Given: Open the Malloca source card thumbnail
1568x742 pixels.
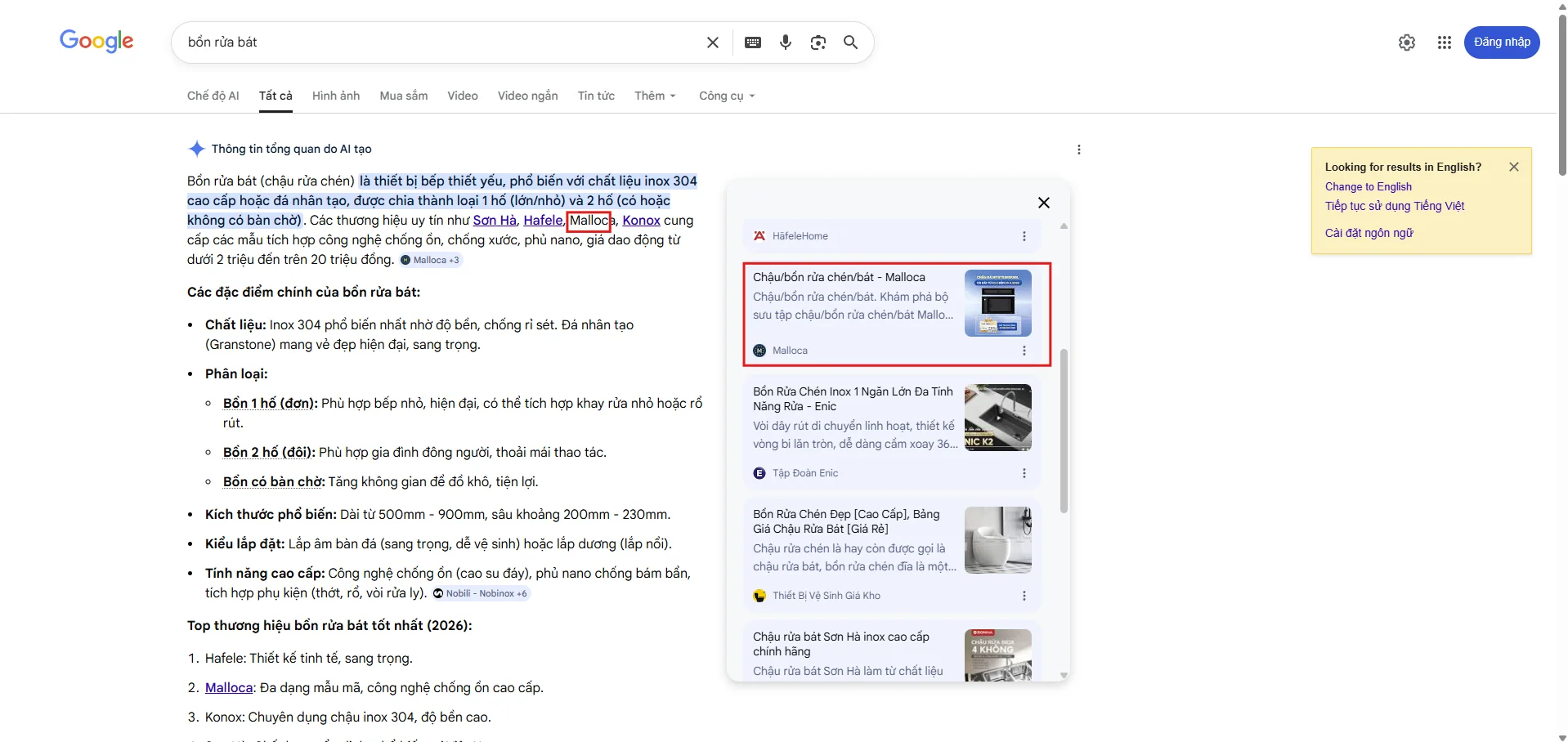Looking at the screenshot, I should [998, 303].
